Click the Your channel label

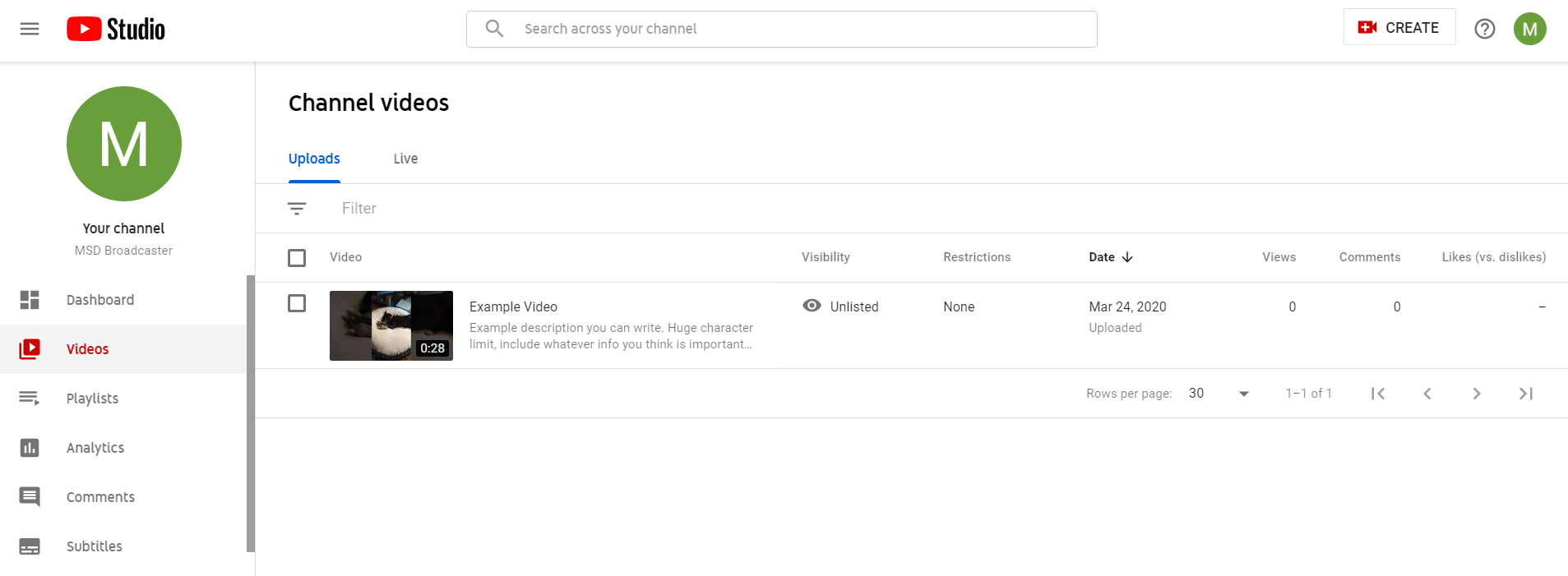tap(123, 228)
